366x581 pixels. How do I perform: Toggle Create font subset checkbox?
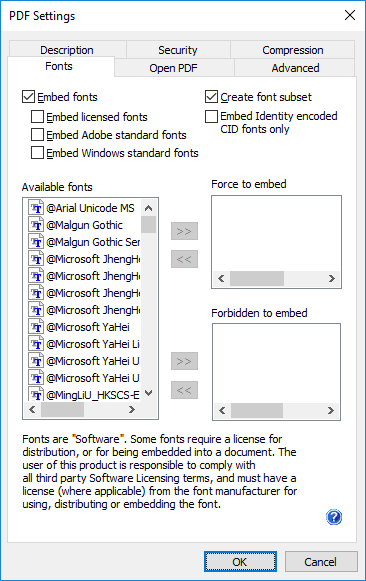coord(211,97)
